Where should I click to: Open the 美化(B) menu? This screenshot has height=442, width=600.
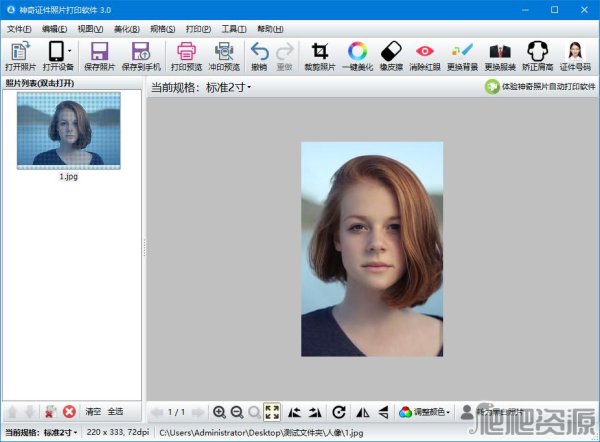tap(127, 29)
